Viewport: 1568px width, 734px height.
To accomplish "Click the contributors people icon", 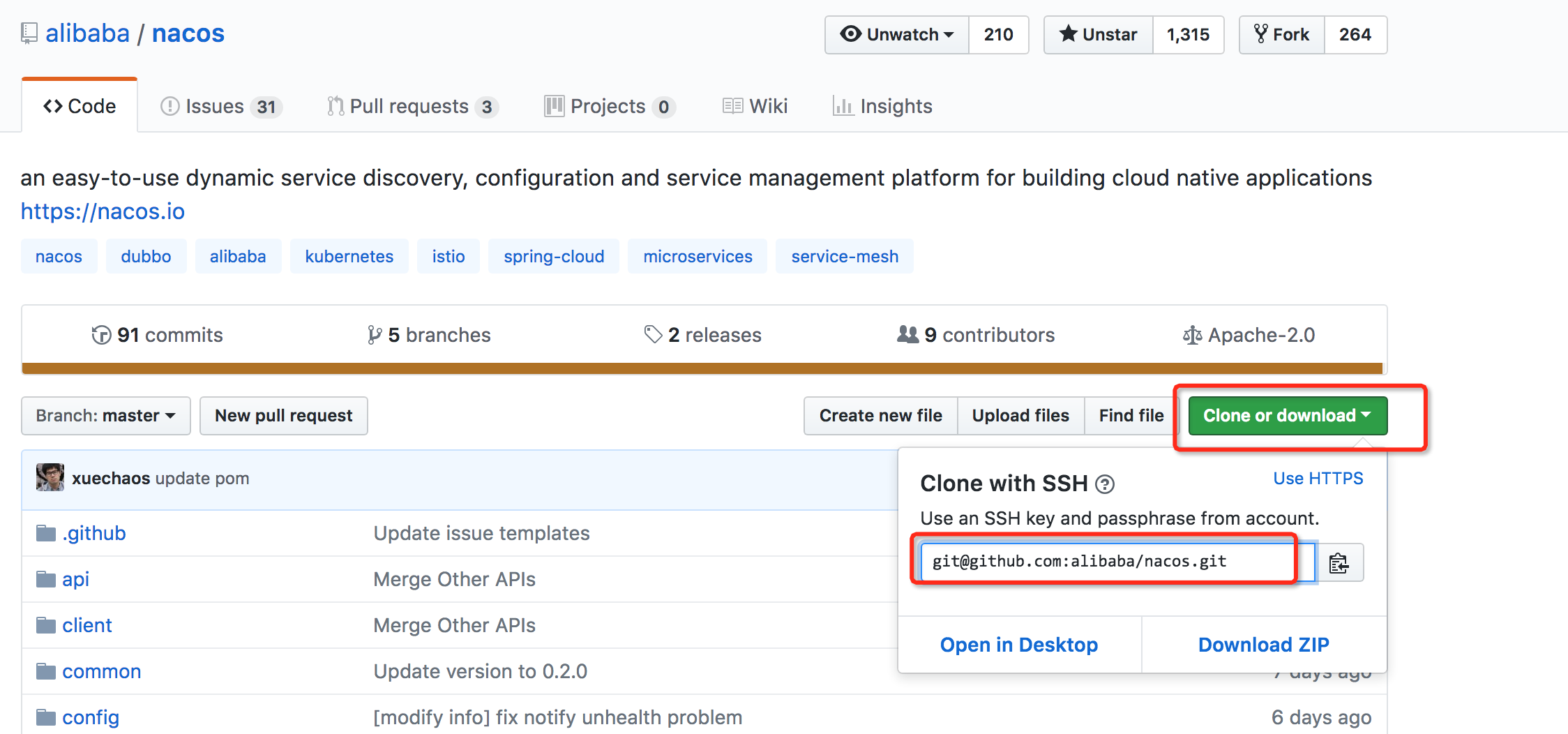I will coord(907,334).
